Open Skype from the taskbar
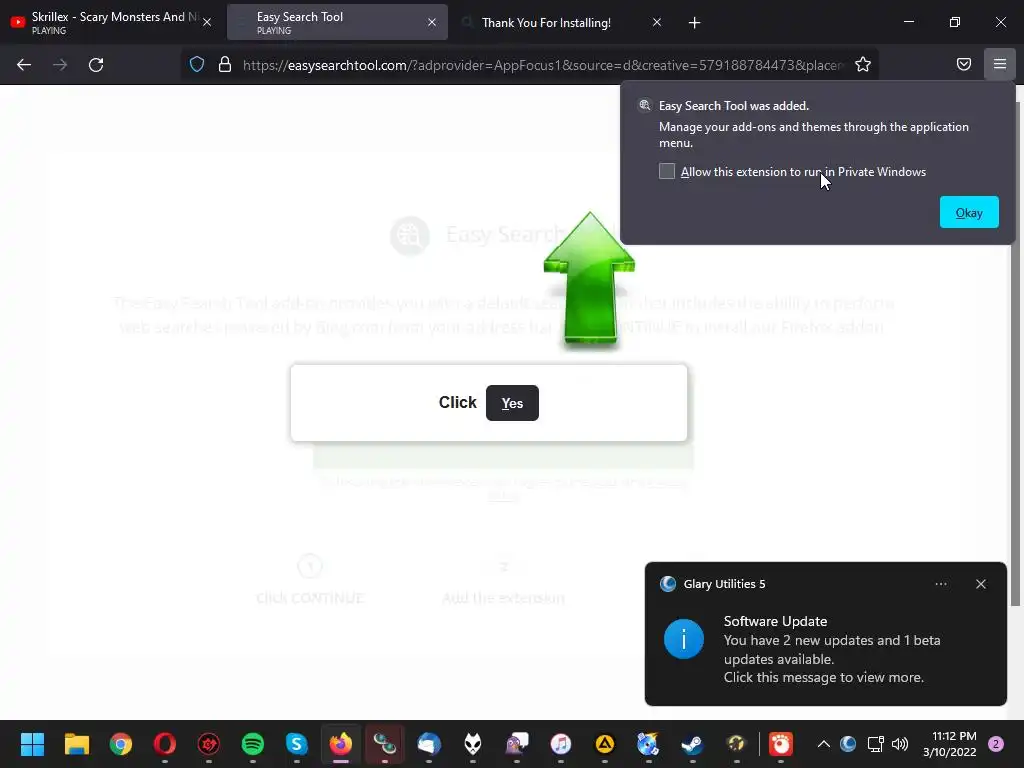The height and width of the screenshot is (768, 1024). click(x=296, y=744)
